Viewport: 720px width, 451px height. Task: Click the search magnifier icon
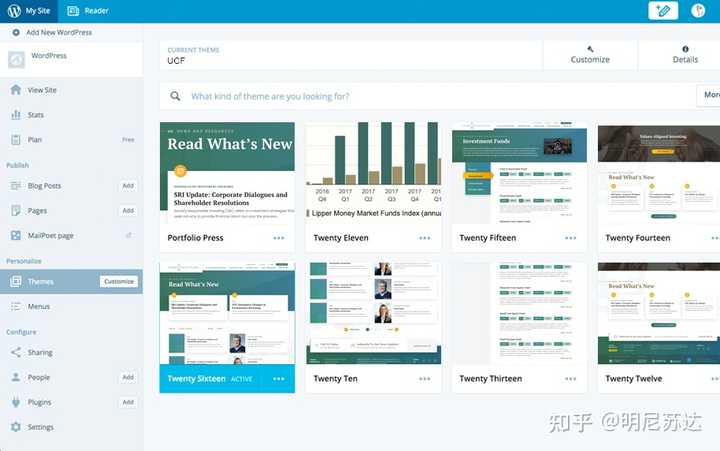click(175, 96)
